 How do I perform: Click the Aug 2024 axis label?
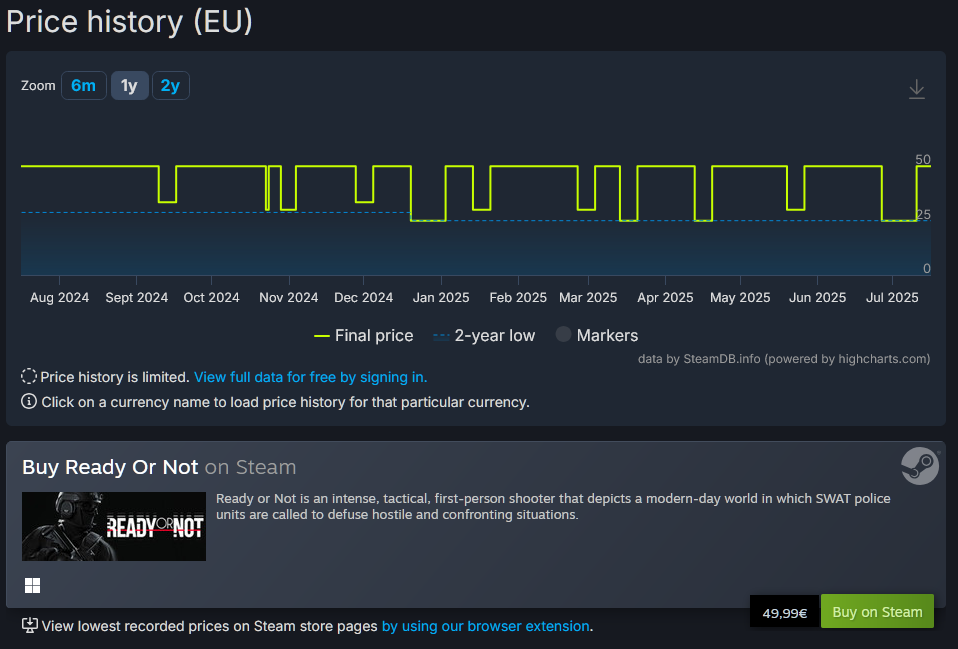pos(59,298)
